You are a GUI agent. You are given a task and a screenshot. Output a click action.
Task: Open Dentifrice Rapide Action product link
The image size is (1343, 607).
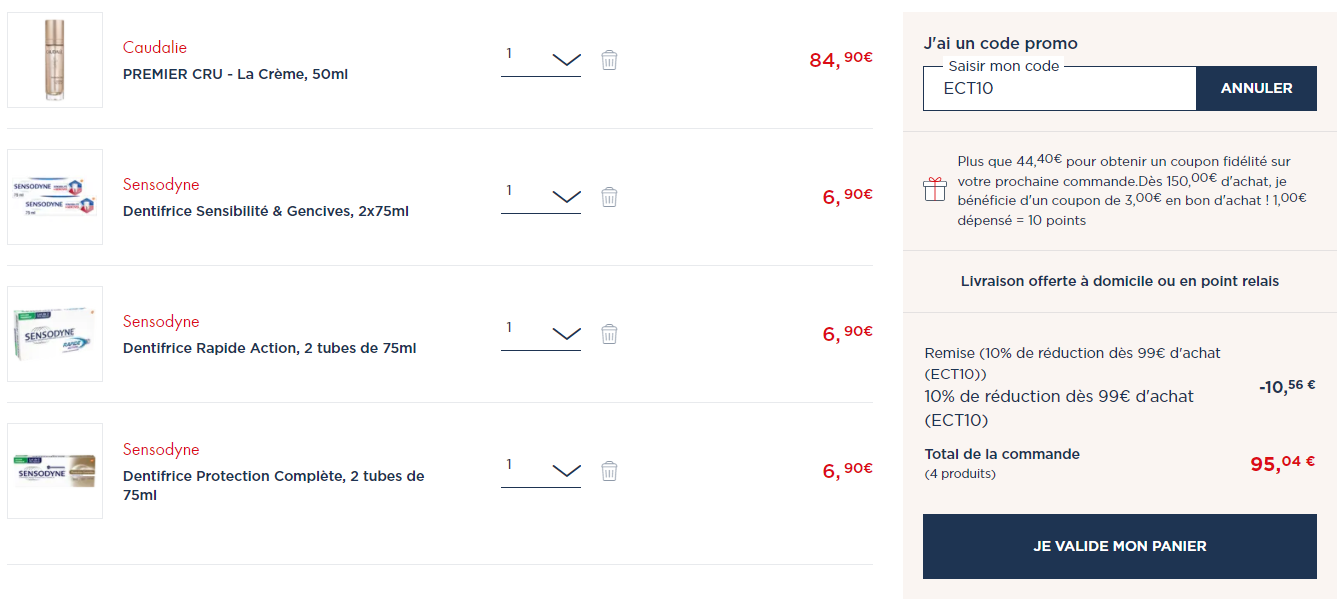[x=270, y=348]
